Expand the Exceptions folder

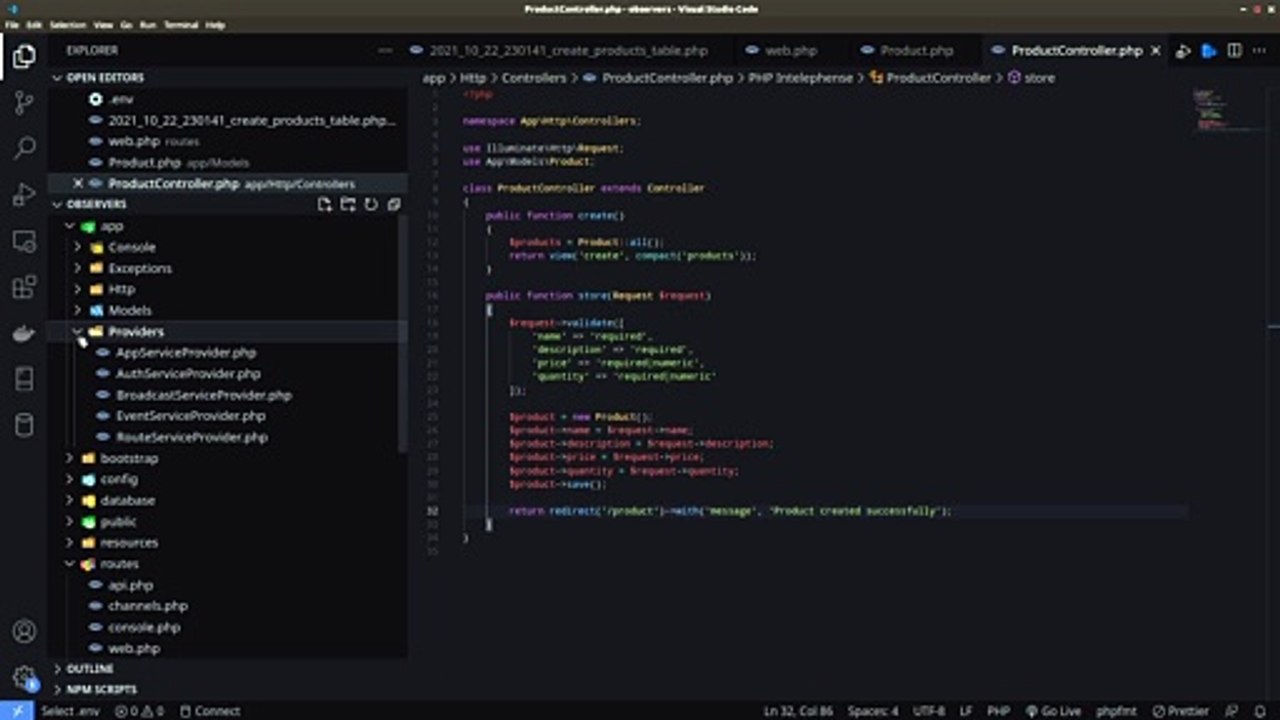(77, 268)
